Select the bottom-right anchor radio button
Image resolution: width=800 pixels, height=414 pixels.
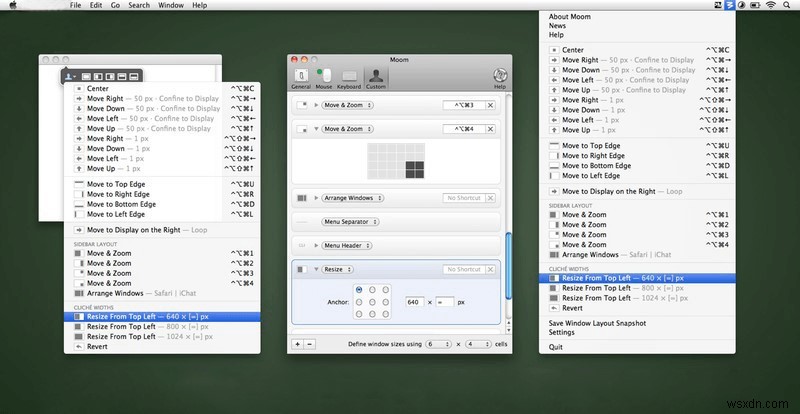pyautogui.click(x=385, y=312)
